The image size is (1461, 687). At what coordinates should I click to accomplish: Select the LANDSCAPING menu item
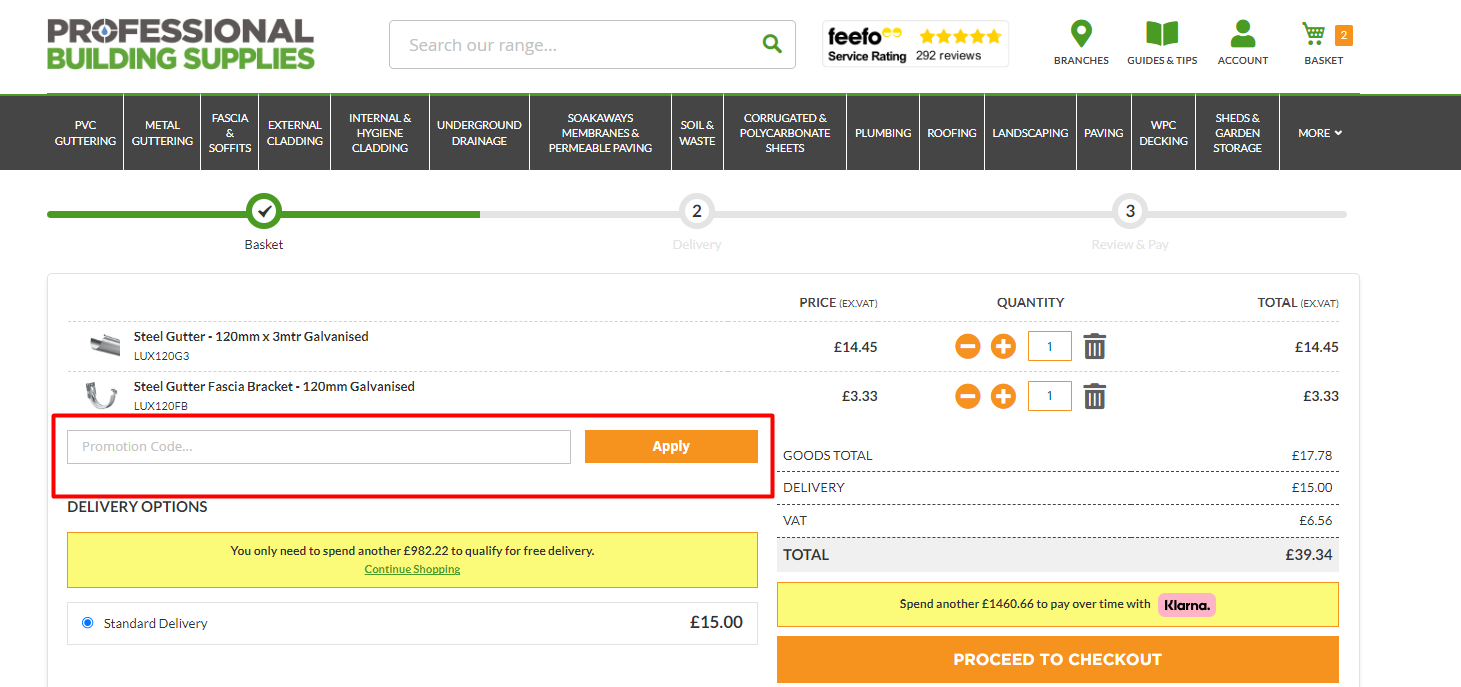(1030, 132)
